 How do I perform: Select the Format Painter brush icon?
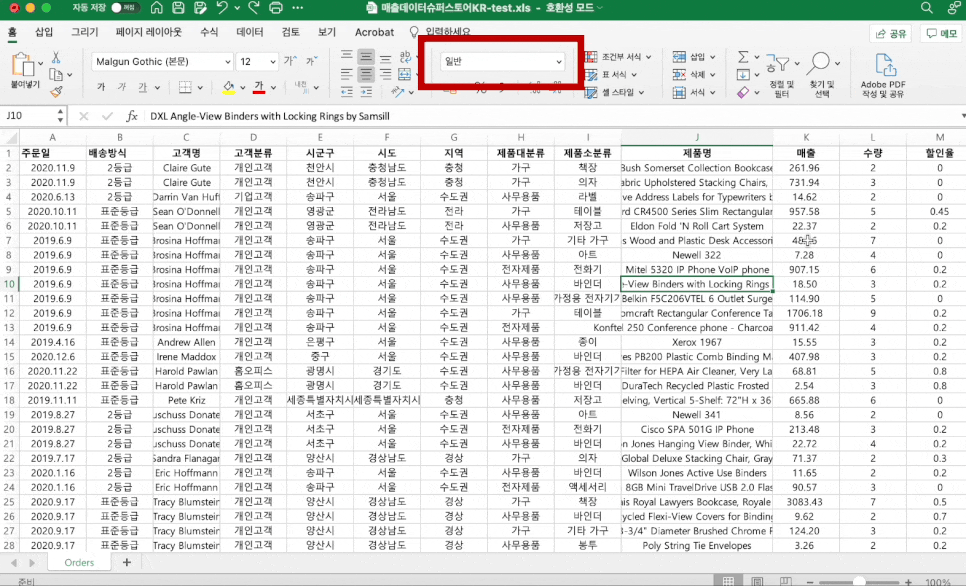(x=54, y=90)
